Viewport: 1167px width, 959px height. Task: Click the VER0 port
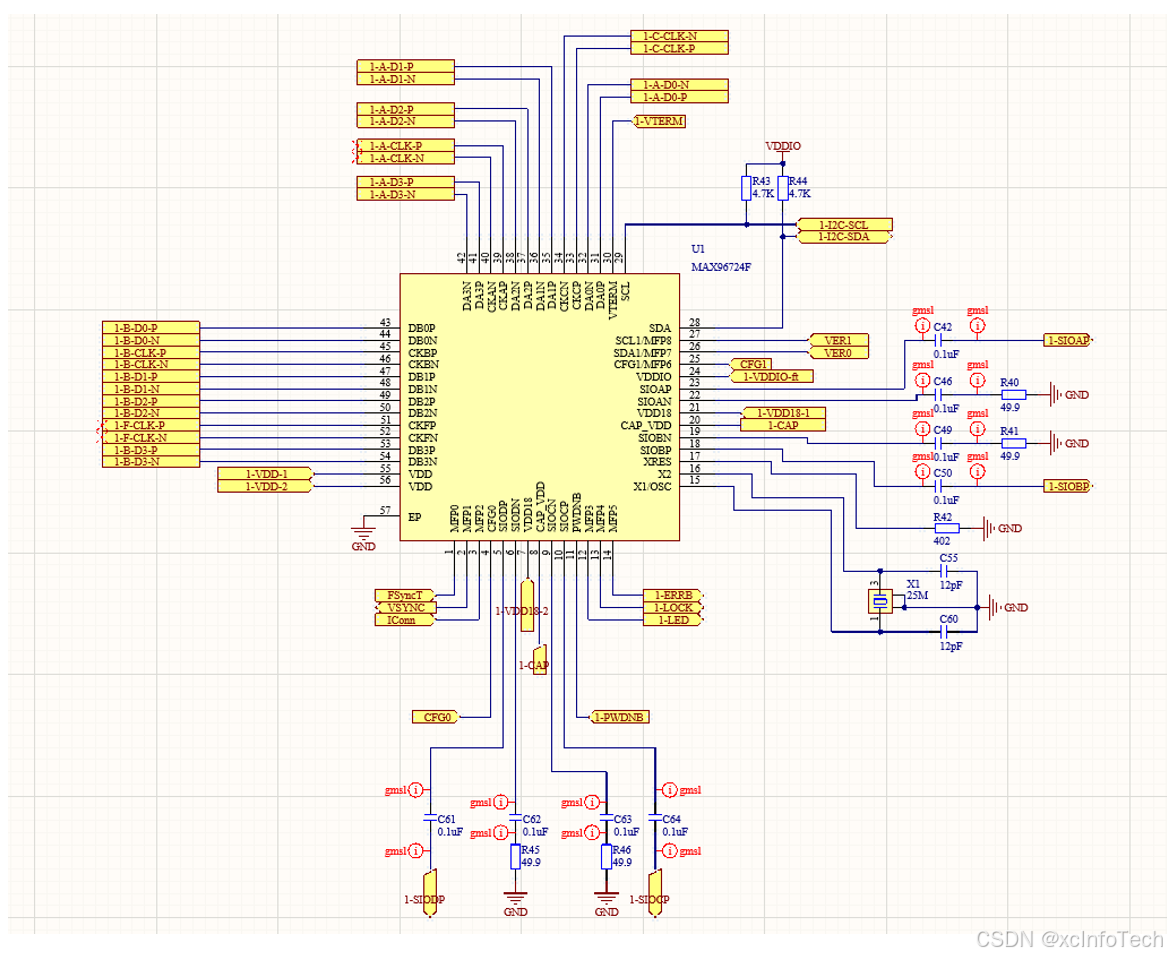click(x=838, y=353)
